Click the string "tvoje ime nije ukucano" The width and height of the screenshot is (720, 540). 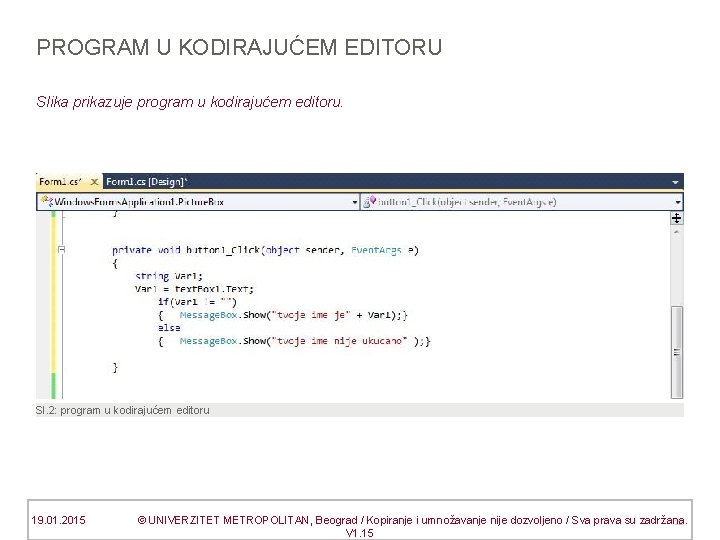click(x=339, y=341)
